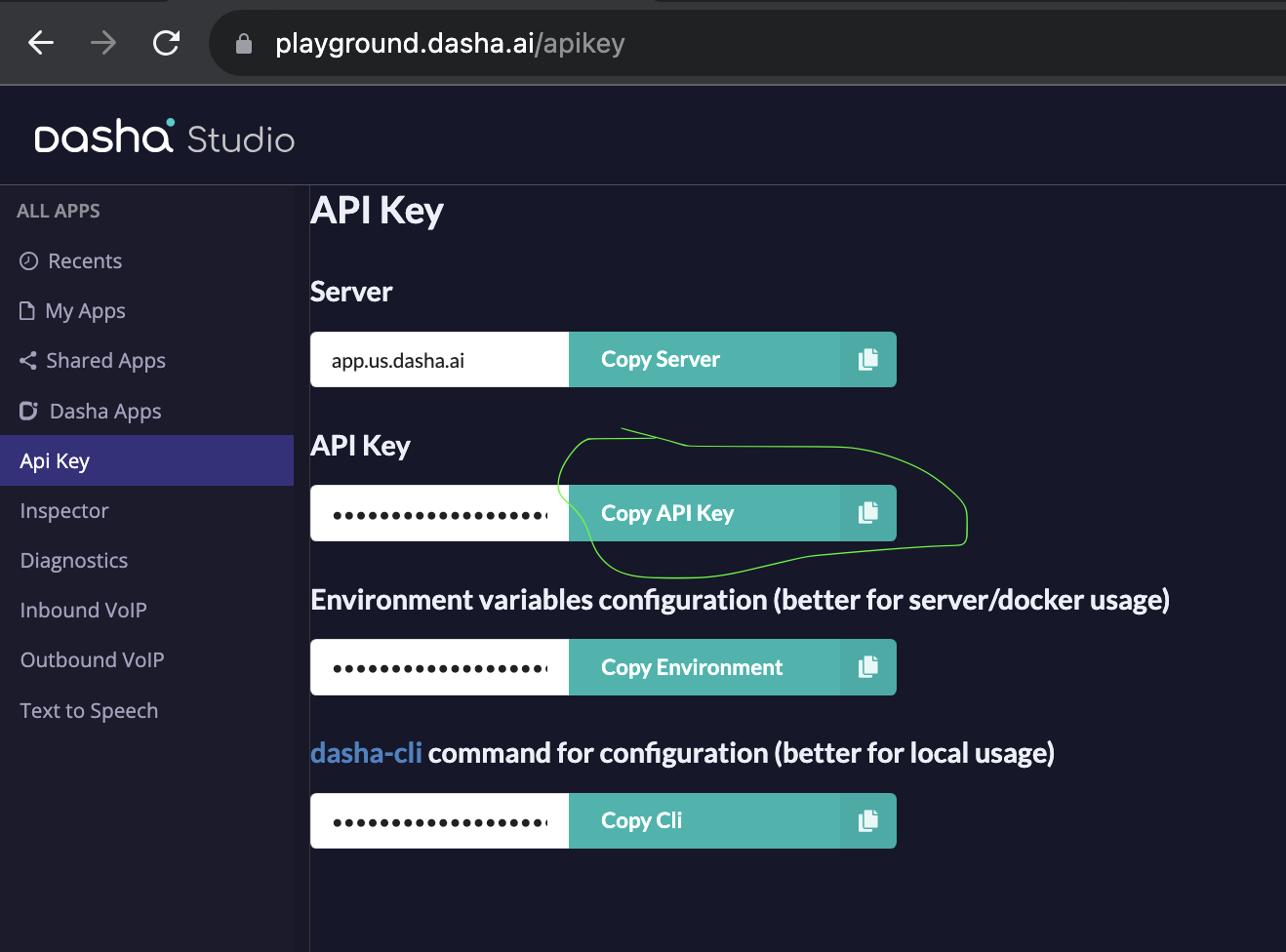Navigate to Inbound VoIP settings
The image size is (1286, 952).
click(83, 611)
